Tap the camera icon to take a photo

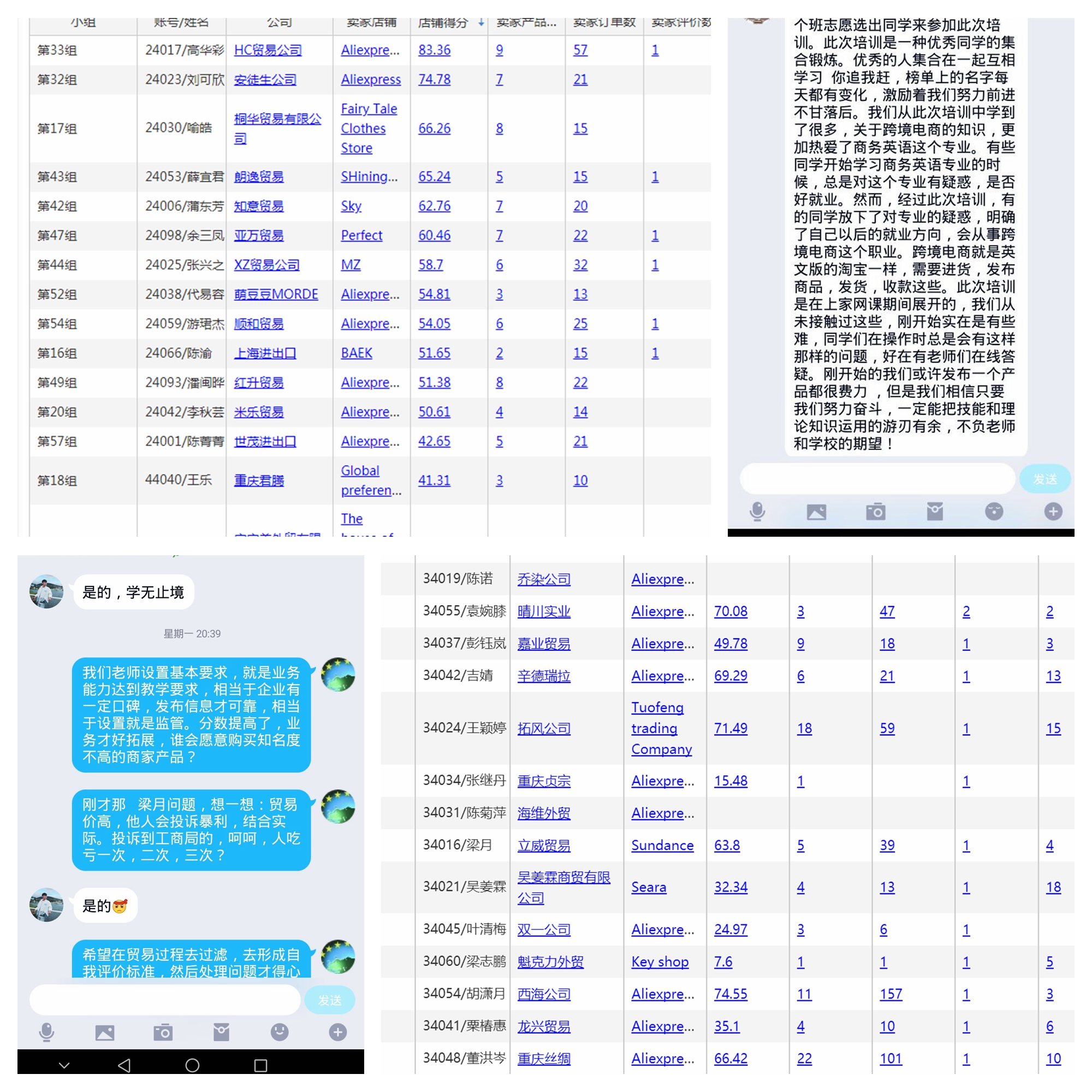[877, 512]
